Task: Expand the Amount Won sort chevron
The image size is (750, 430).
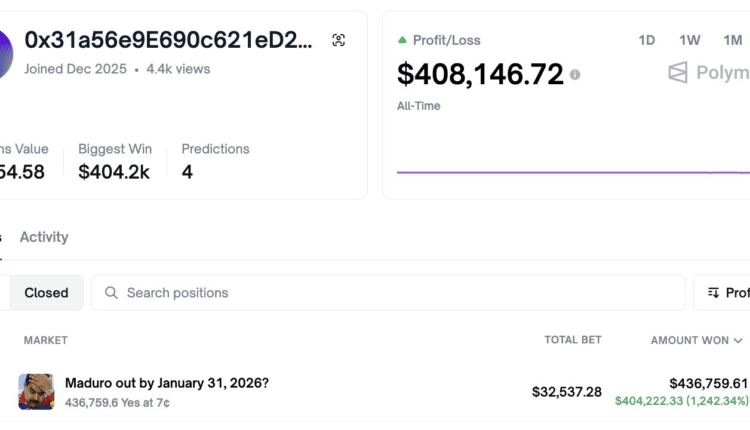Action: click(x=739, y=341)
